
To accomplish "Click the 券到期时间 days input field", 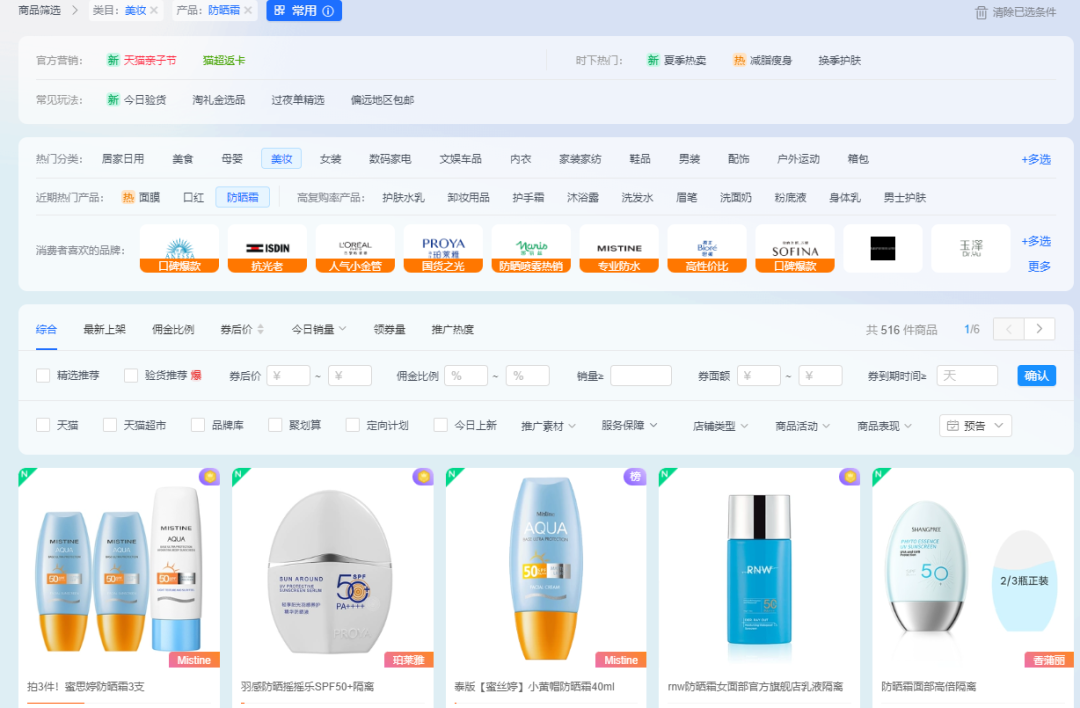I will coord(967,375).
